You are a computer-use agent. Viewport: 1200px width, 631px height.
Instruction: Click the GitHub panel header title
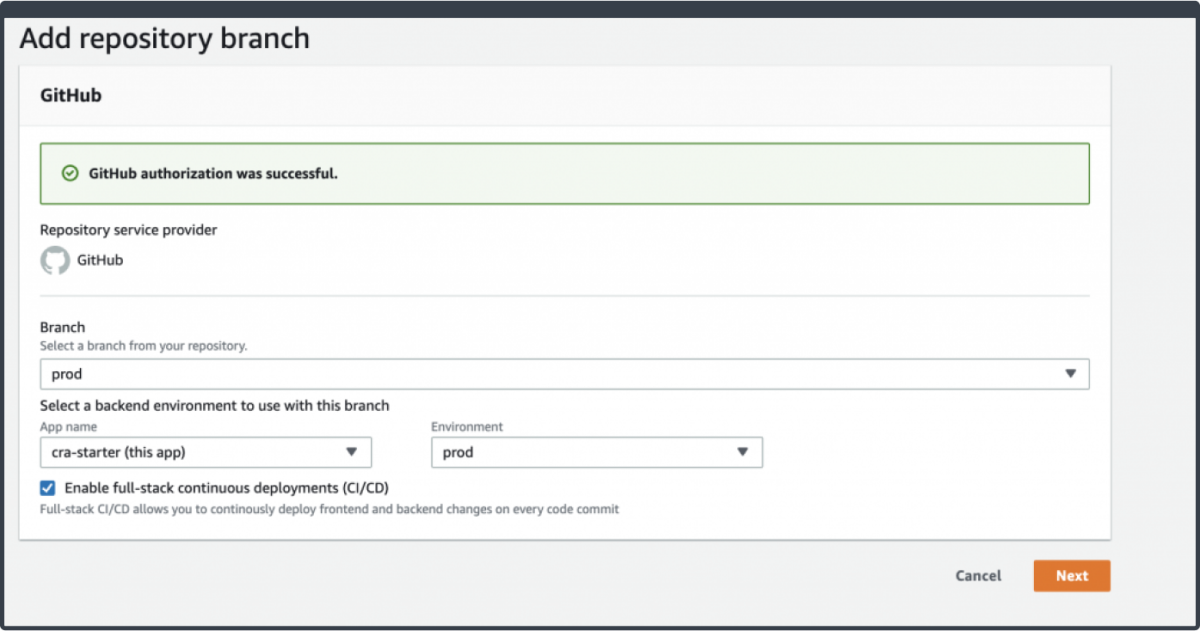click(x=71, y=96)
